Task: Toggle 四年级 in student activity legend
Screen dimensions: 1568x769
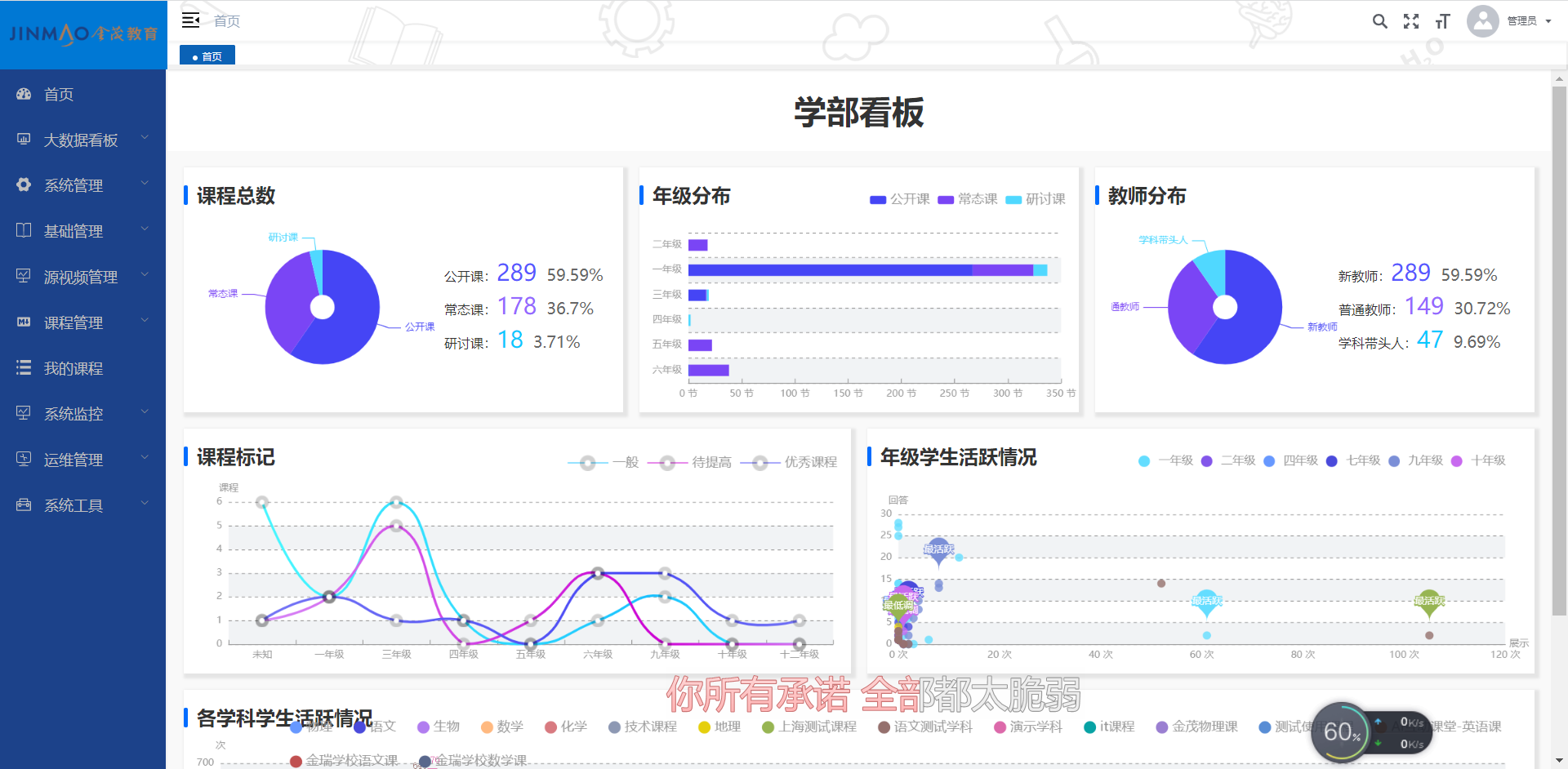Action: [x=1290, y=460]
